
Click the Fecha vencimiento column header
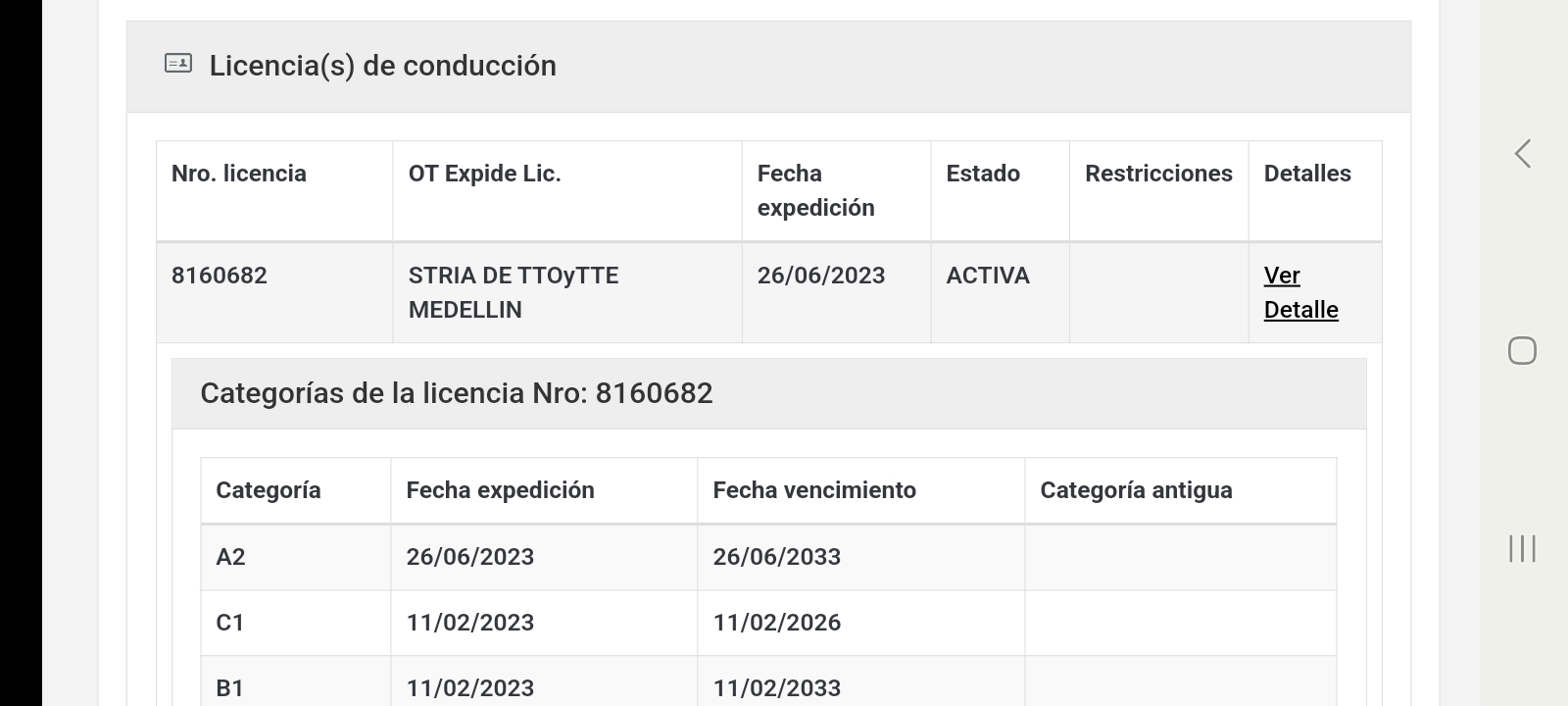click(x=813, y=490)
